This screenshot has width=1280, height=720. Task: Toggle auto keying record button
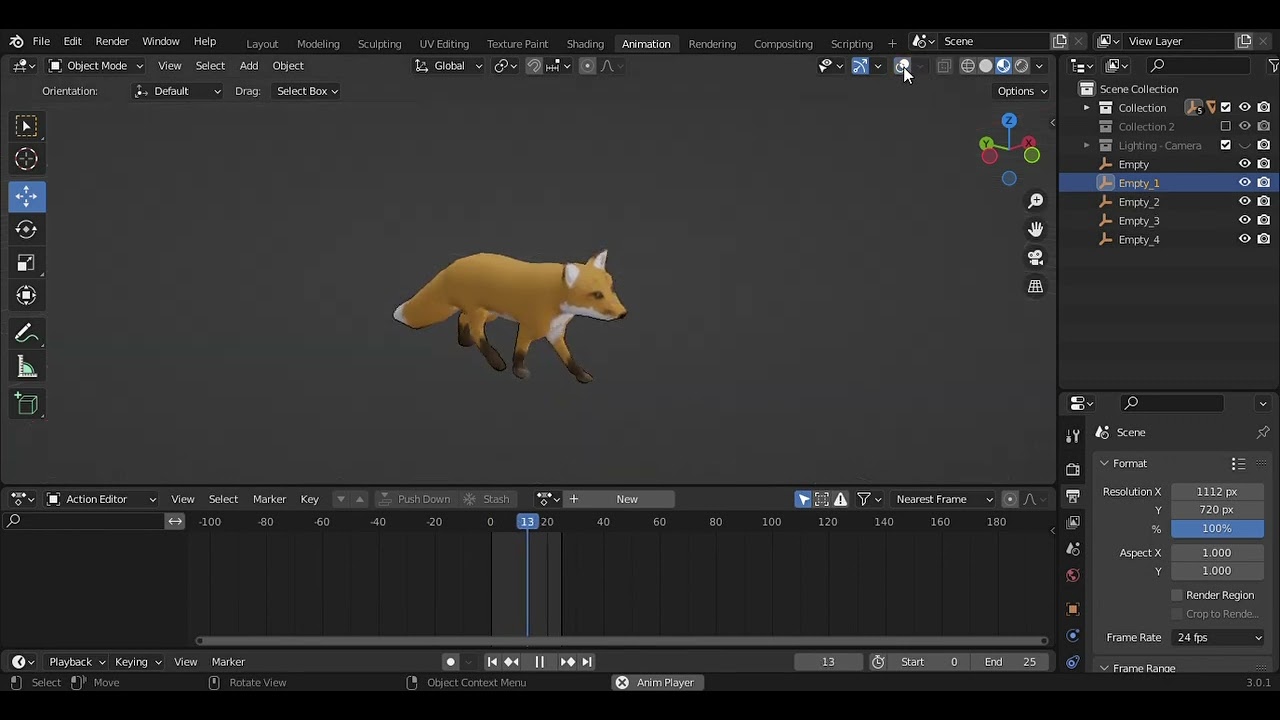450,662
